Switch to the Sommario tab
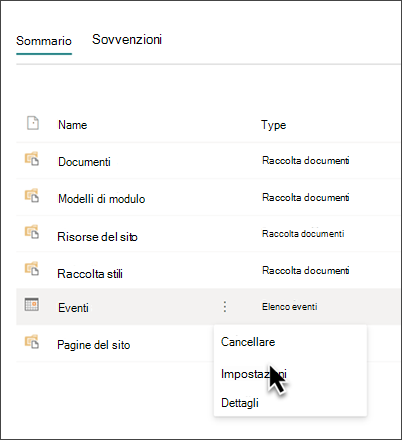 [44, 41]
